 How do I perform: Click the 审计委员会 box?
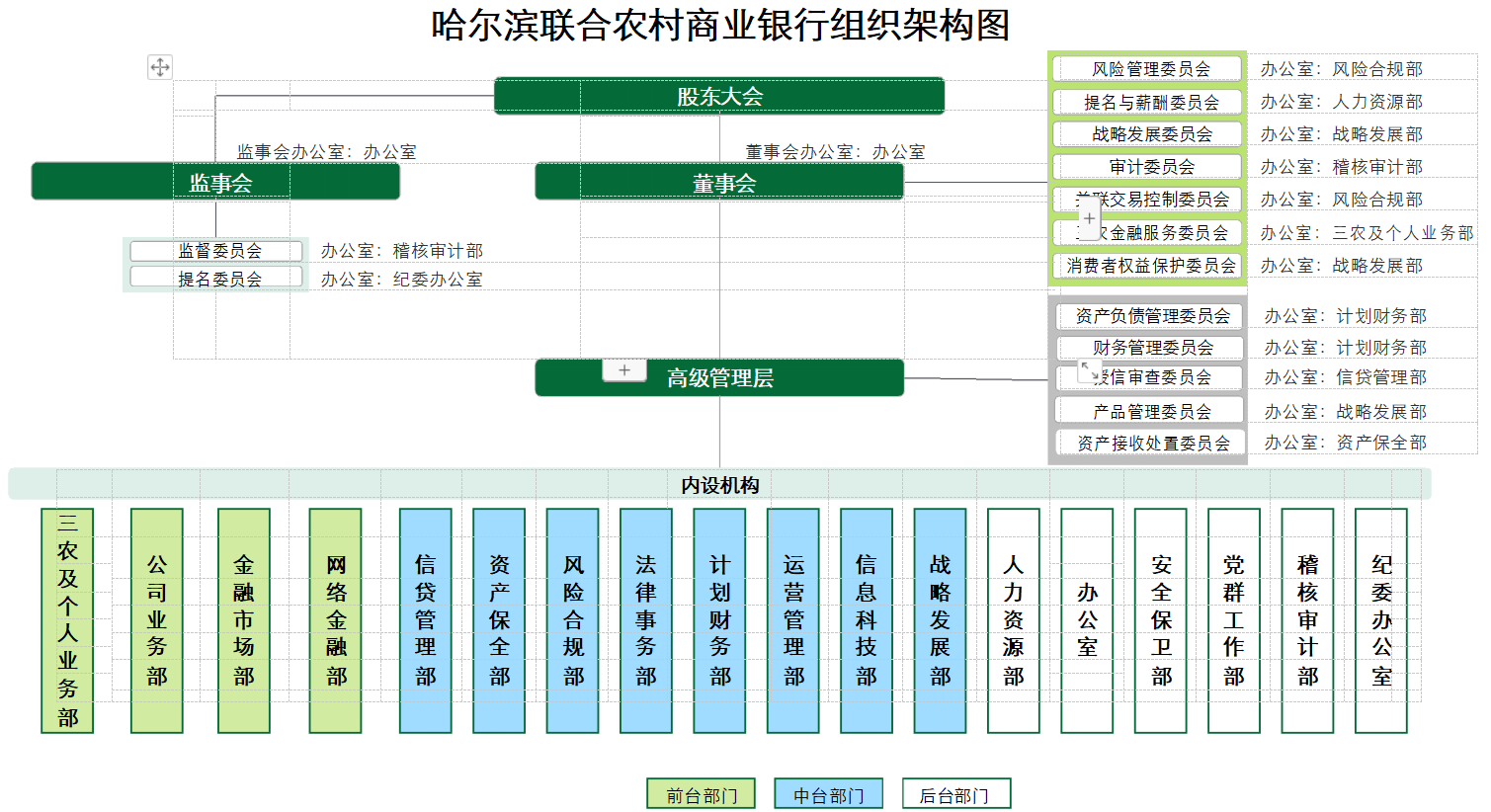(x=1147, y=167)
